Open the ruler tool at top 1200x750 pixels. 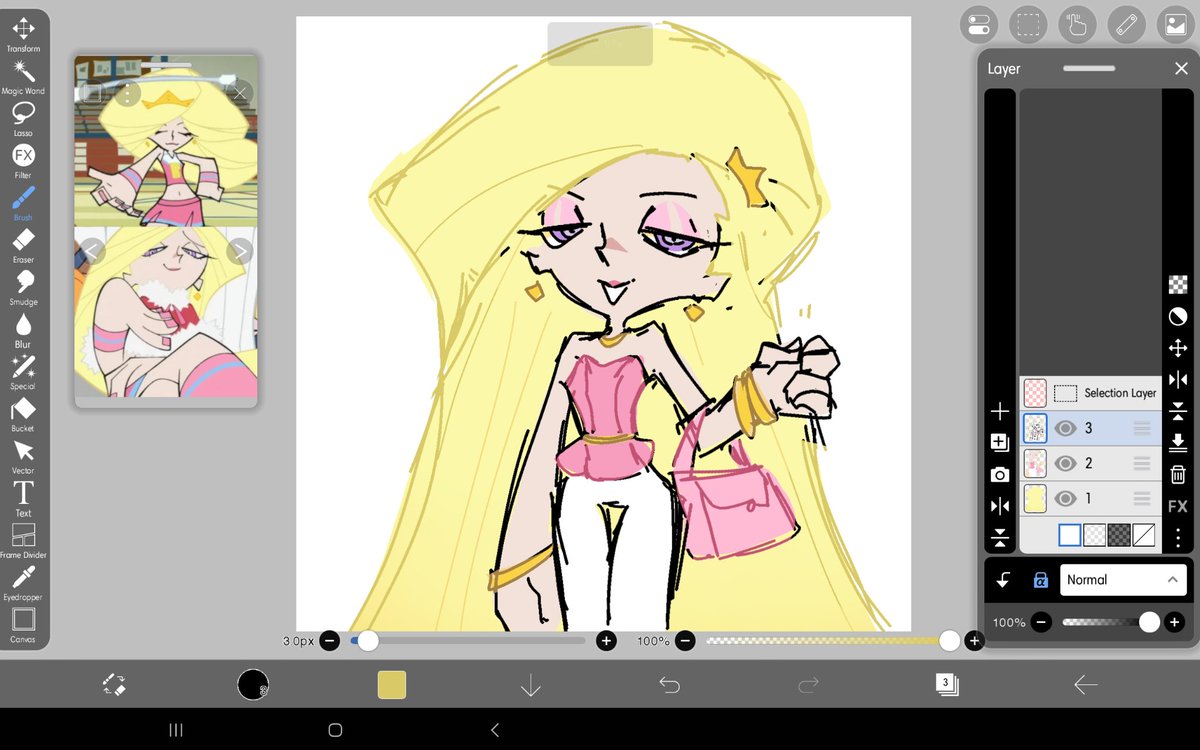pyautogui.click(x=1127, y=24)
